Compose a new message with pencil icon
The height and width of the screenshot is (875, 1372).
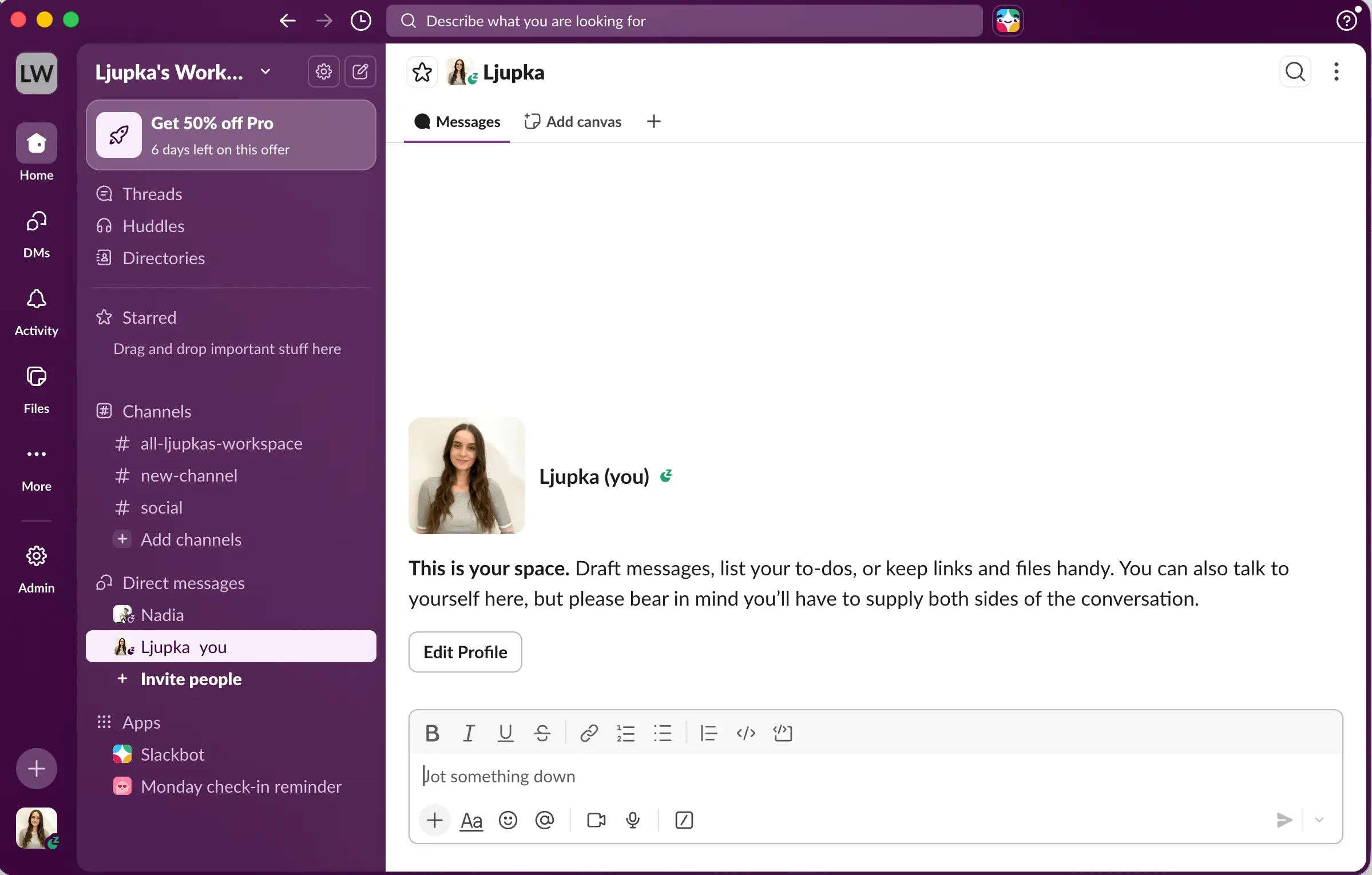(x=360, y=71)
